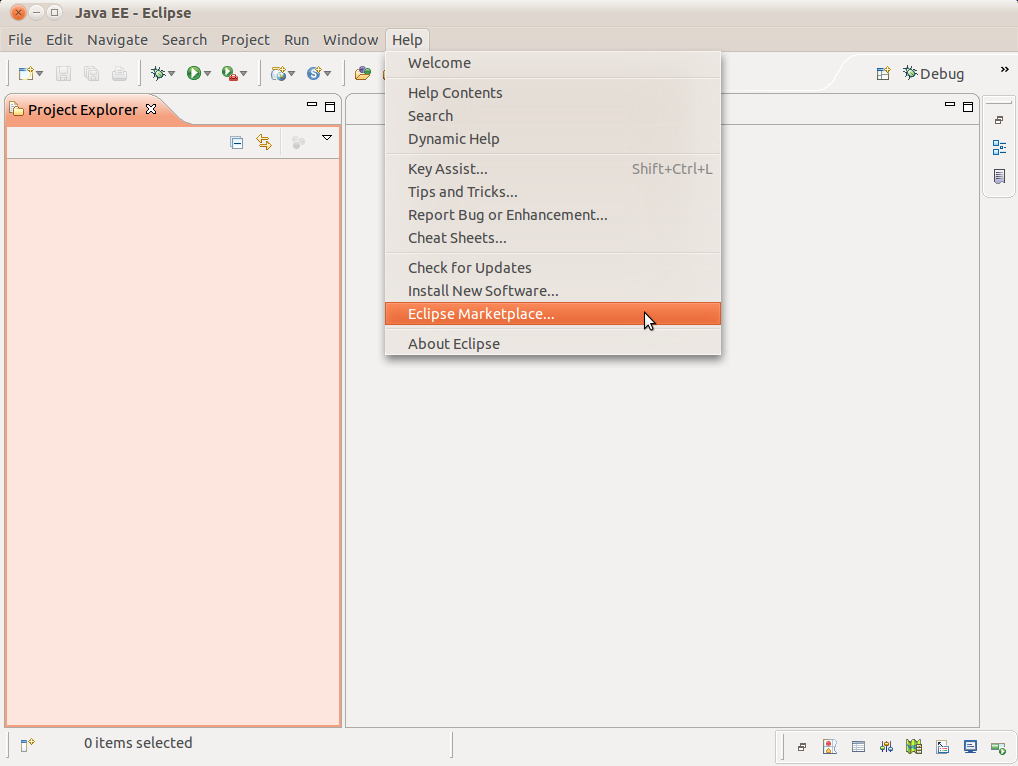The width and height of the screenshot is (1018, 766).
Task: Open the Servers sliders fast view icon
Action: pyautogui.click(x=886, y=747)
